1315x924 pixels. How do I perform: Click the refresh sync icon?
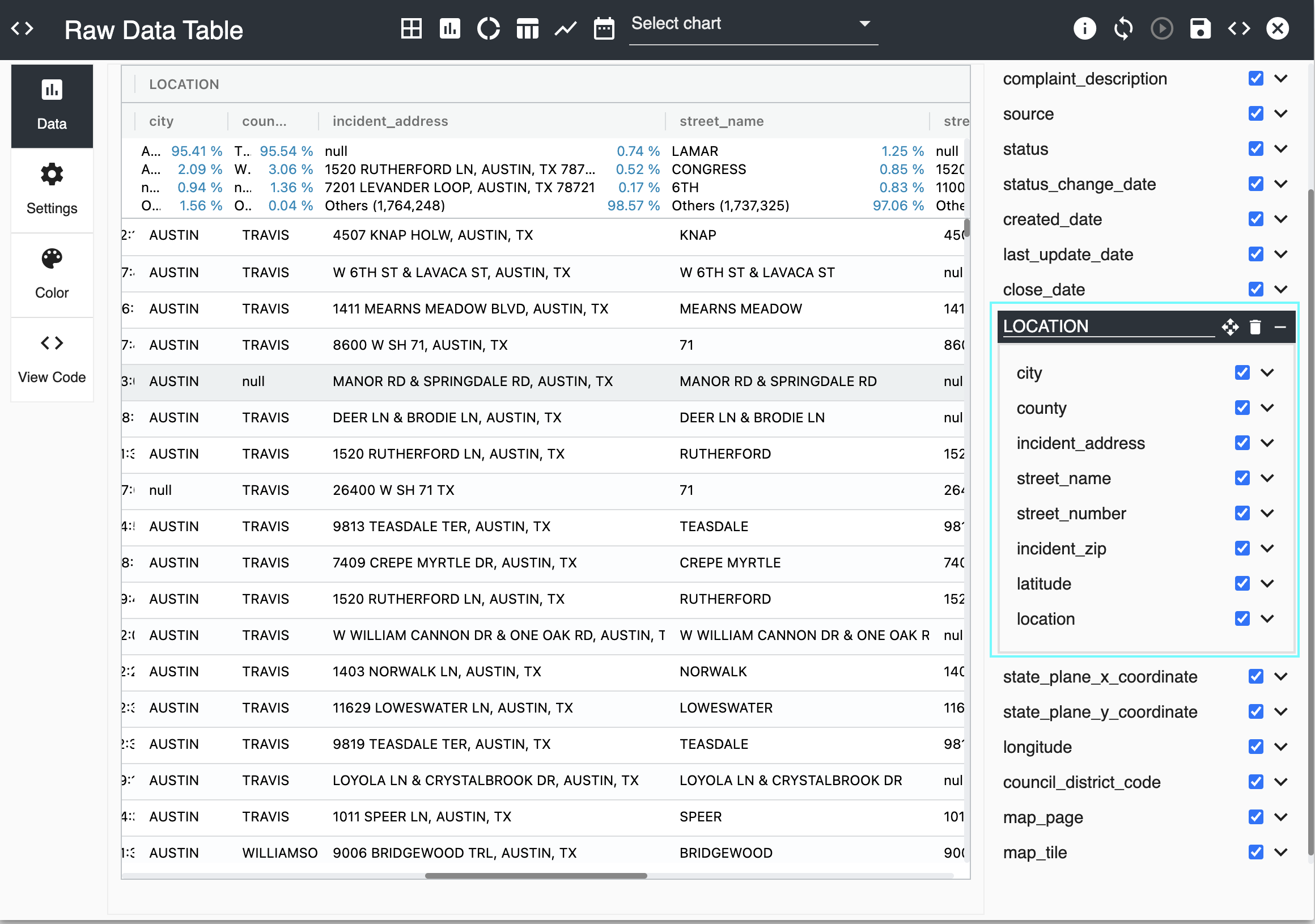point(1123,29)
